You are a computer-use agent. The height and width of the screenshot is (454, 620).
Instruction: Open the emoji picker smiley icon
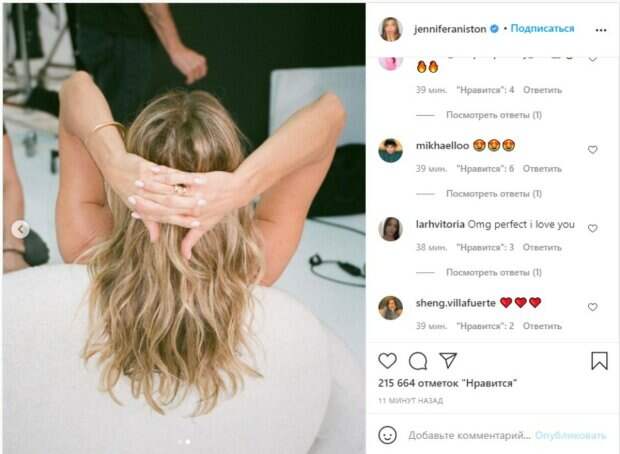pos(388,435)
